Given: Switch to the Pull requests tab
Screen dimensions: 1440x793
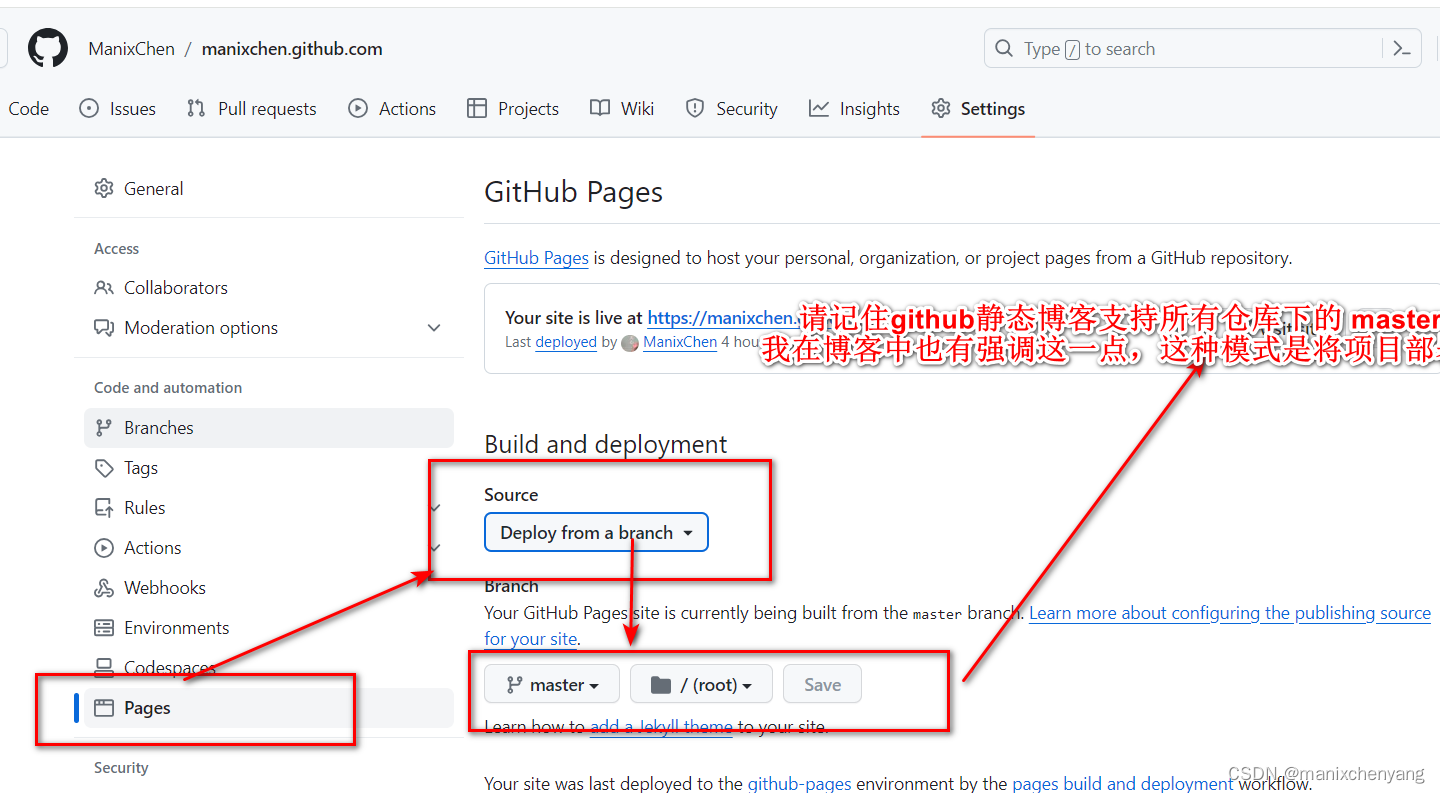Looking at the screenshot, I should [x=252, y=109].
